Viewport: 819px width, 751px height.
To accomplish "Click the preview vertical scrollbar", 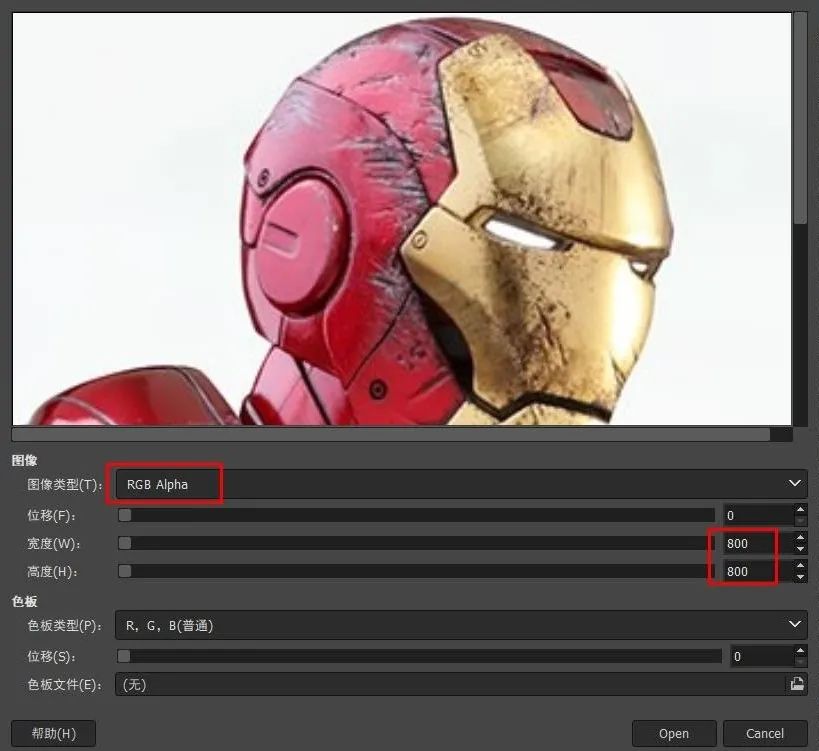I will (800, 218).
